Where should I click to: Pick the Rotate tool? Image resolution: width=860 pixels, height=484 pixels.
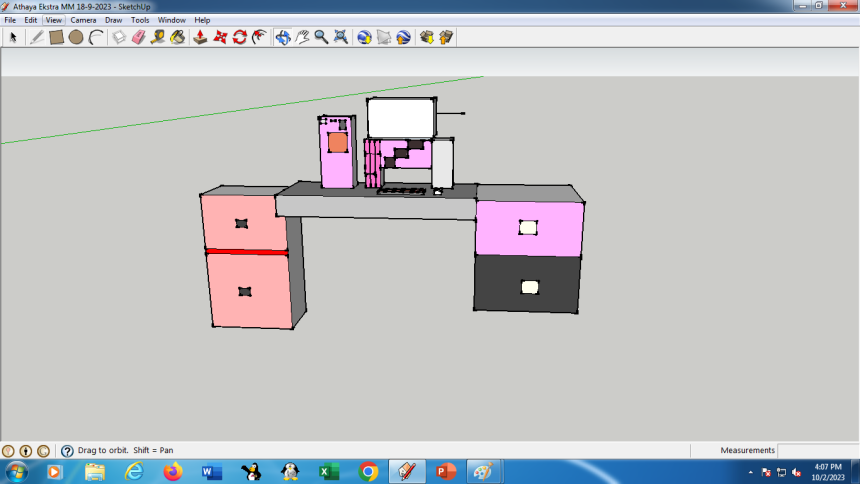pyautogui.click(x=240, y=37)
